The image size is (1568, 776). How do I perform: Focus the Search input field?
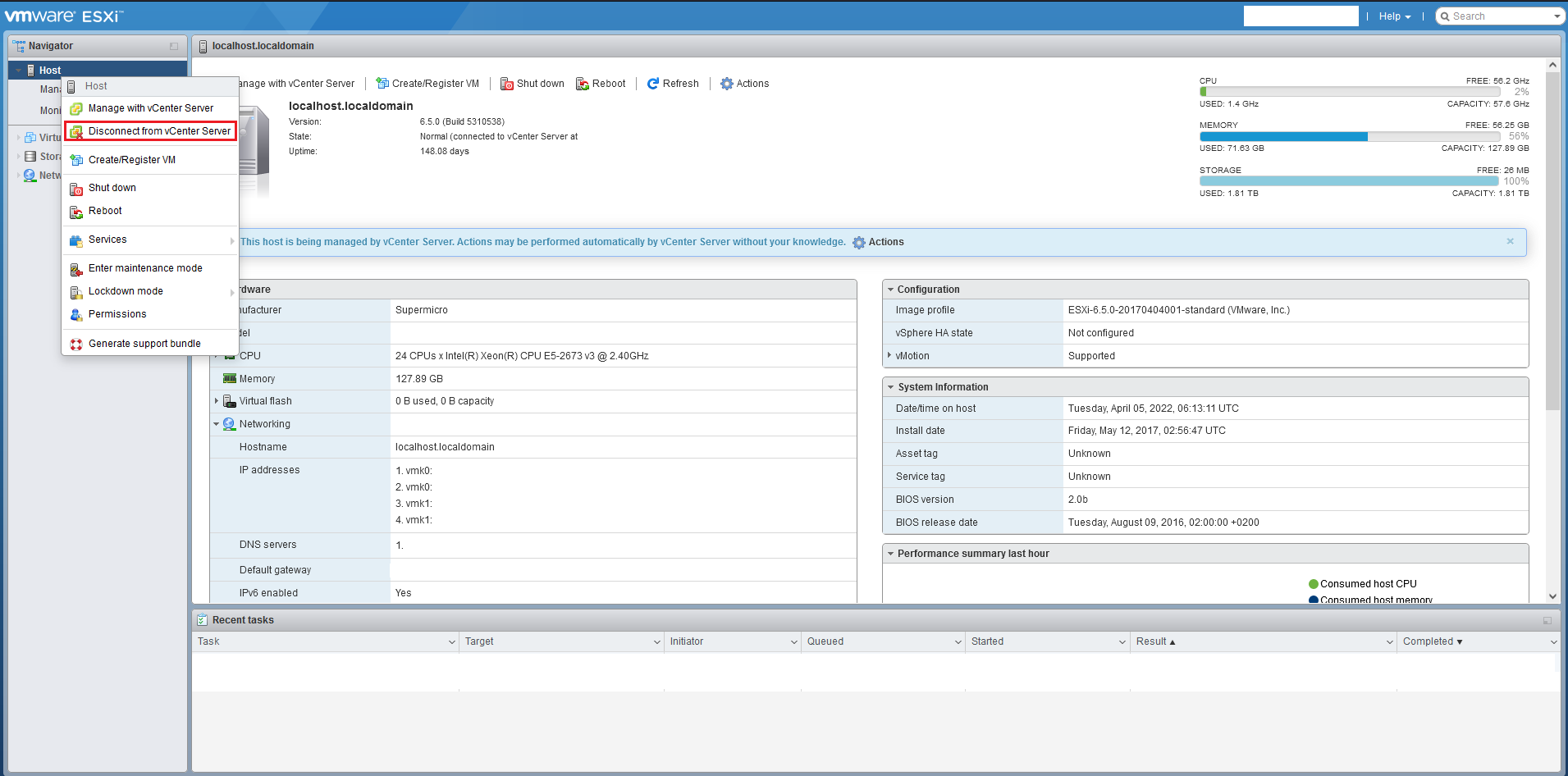click(1500, 16)
